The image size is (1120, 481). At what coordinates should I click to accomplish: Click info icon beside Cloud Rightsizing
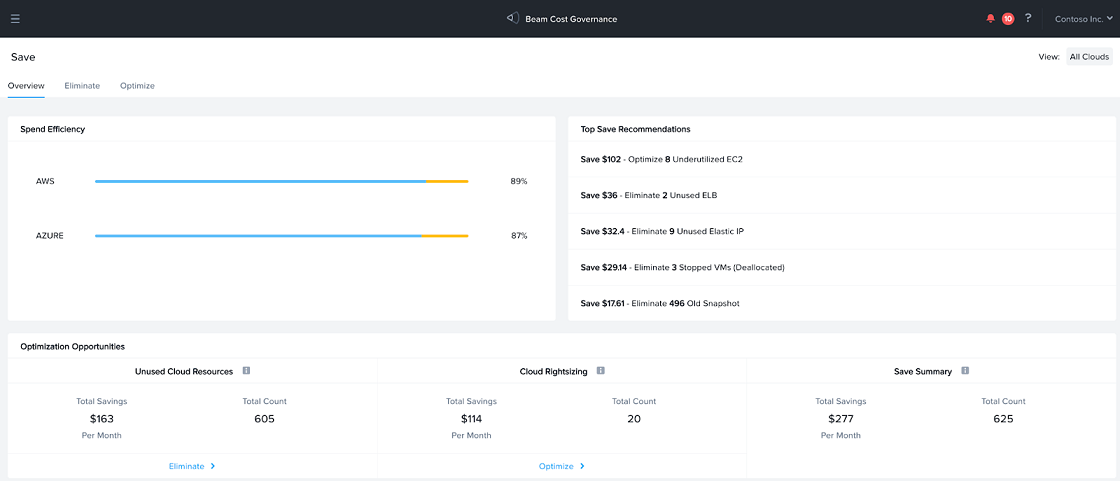(601, 371)
